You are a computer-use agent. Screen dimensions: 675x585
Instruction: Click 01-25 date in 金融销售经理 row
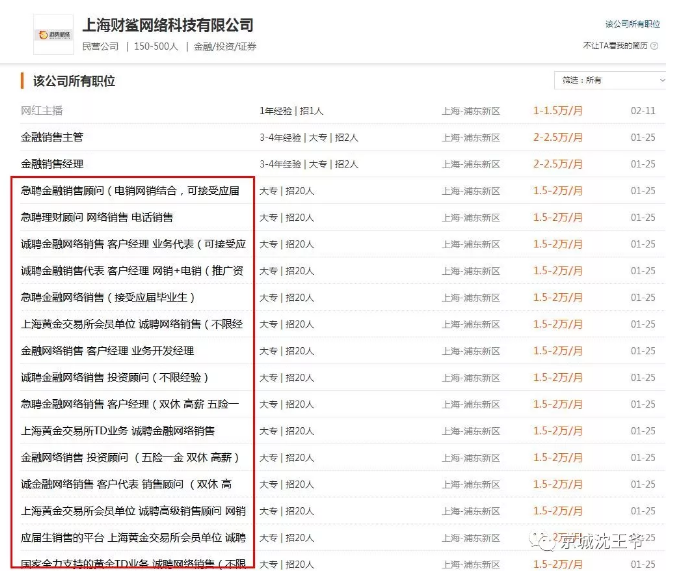643,164
